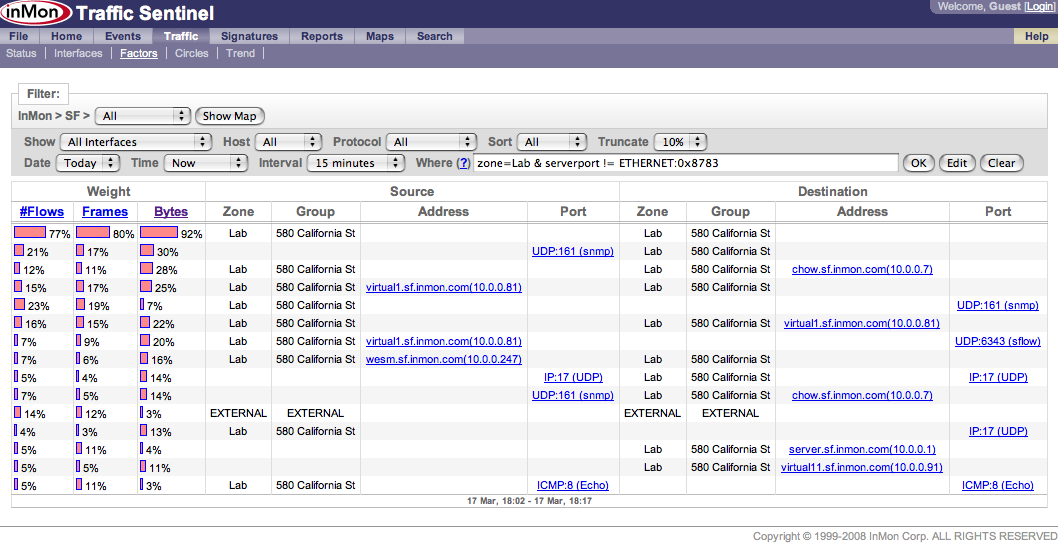Click the date range 17 Mar, 18:02 - 17 Mar, 18:17
The height and width of the screenshot is (545, 1058).
[x=530, y=501]
